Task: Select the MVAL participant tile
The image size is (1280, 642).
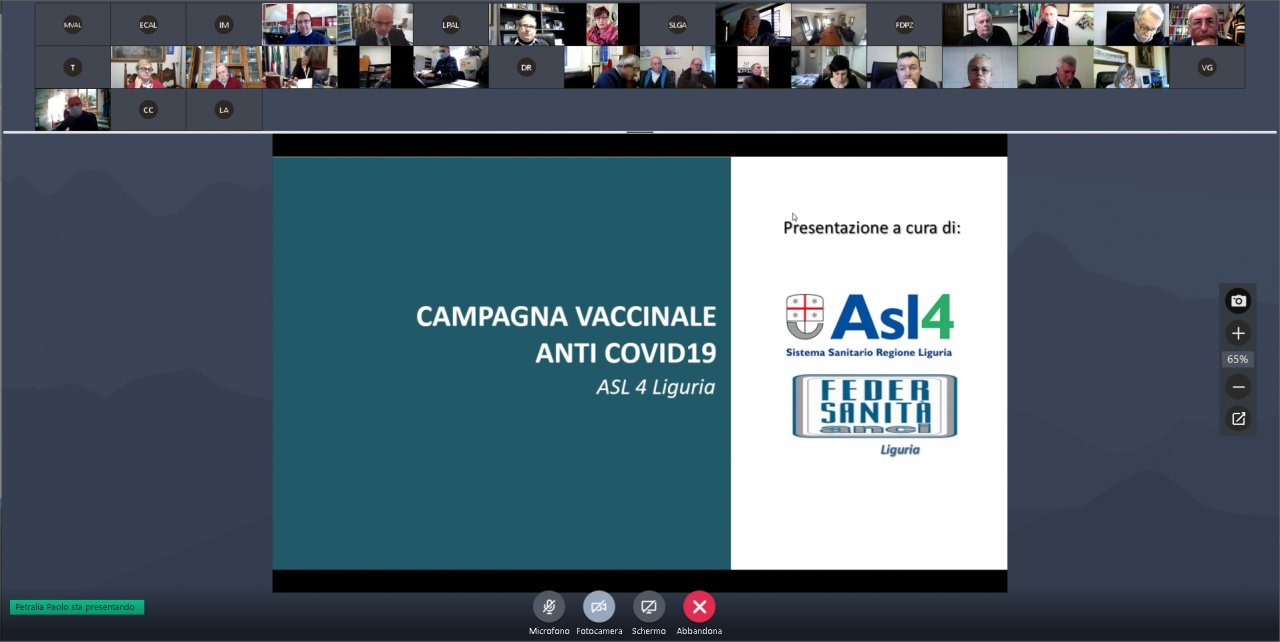Action: click(x=72, y=23)
